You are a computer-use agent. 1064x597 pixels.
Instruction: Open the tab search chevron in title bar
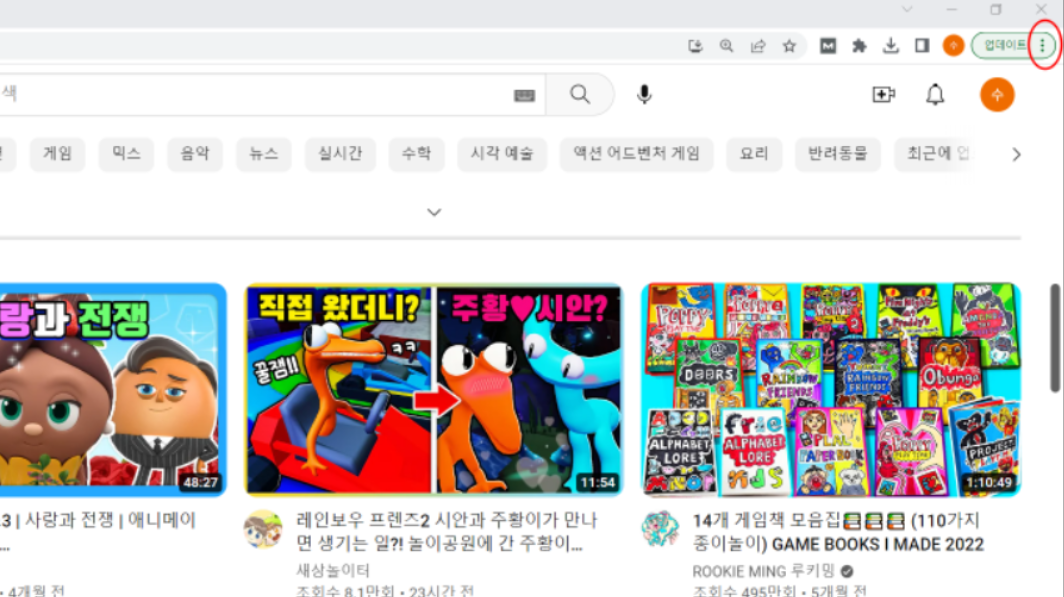click(907, 9)
